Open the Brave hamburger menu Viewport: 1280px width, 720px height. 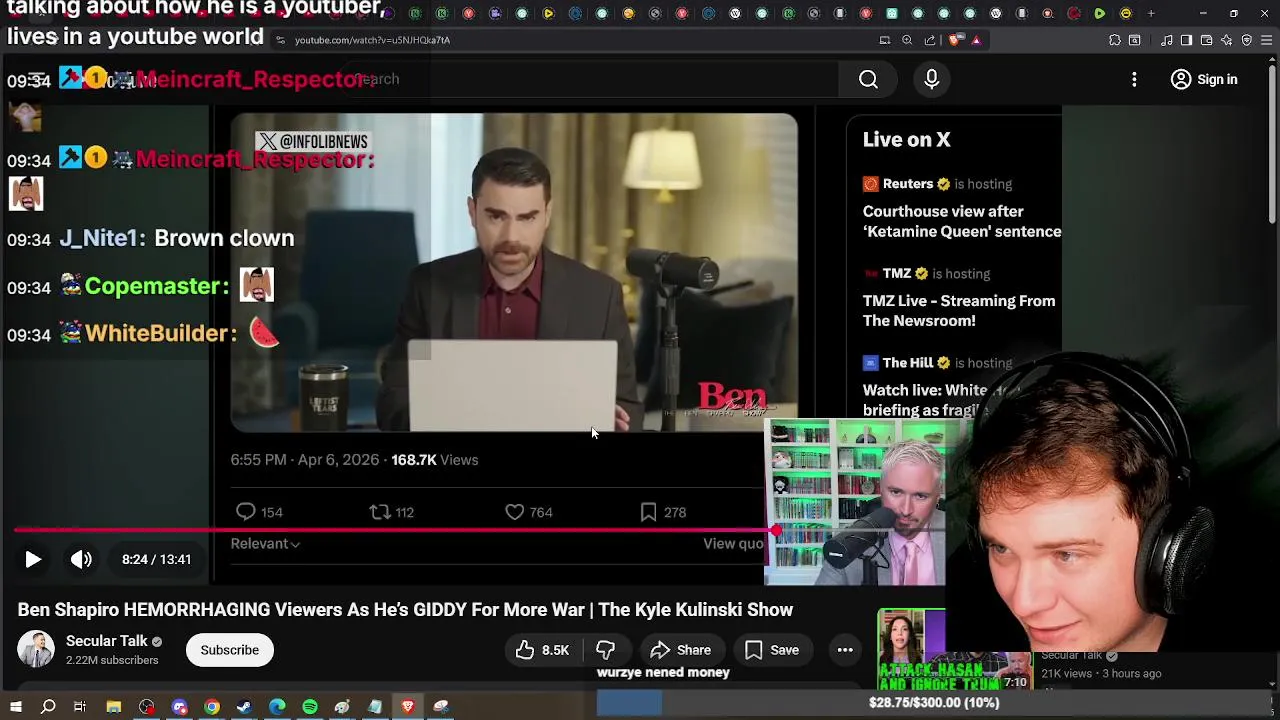[x=1267, y=40]
